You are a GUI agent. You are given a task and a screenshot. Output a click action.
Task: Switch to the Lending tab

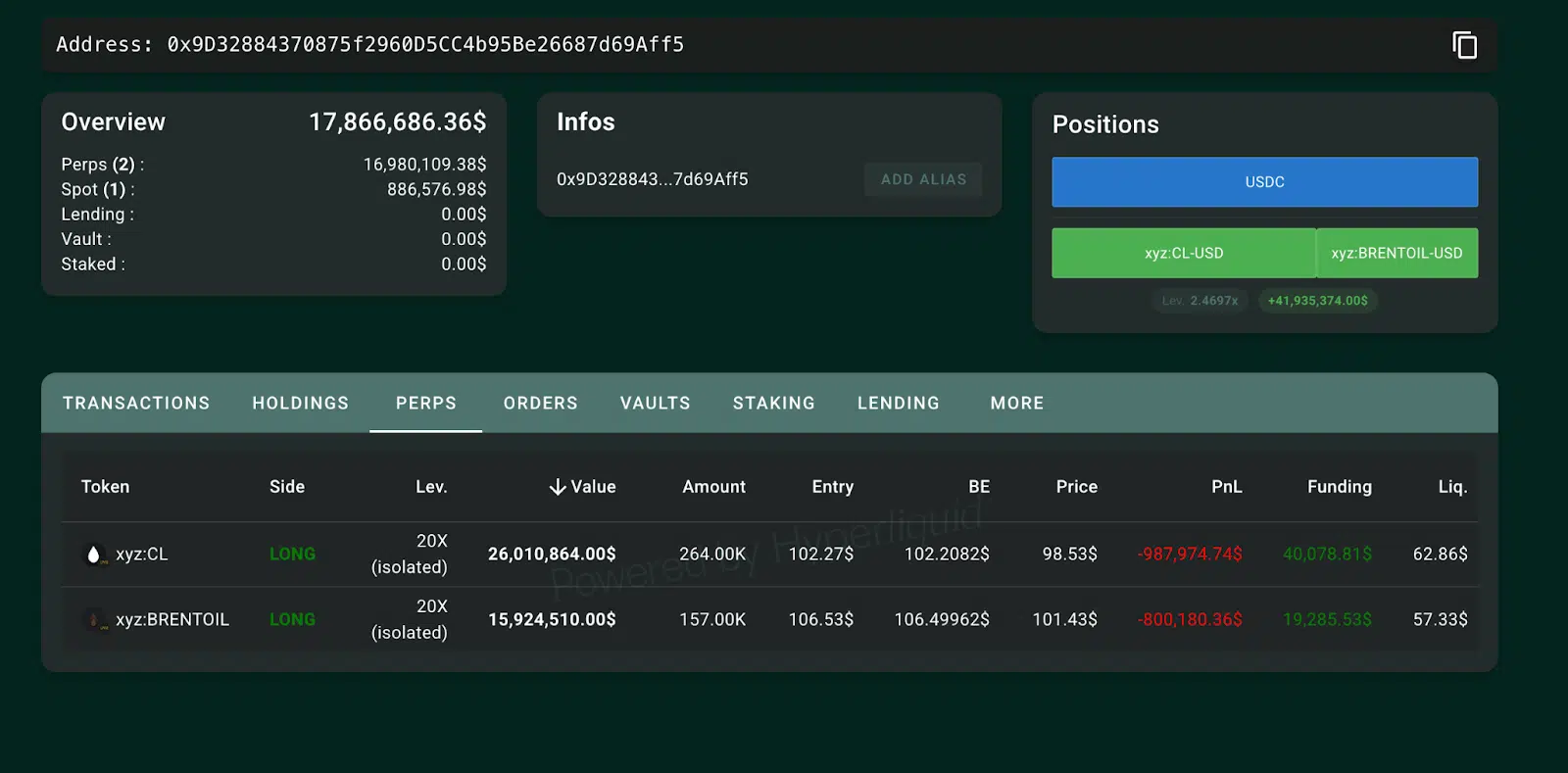click(898, 404)
